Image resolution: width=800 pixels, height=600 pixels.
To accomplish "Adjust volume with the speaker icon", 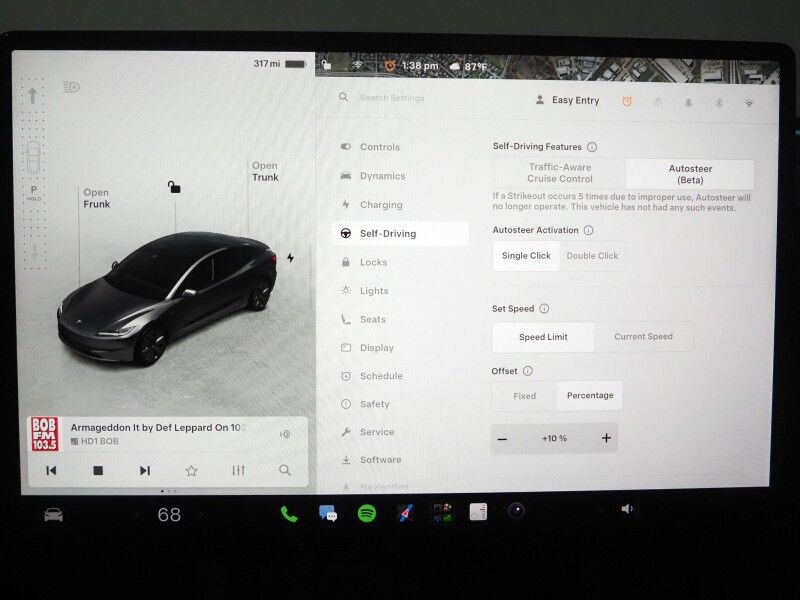I will point(627,509).
